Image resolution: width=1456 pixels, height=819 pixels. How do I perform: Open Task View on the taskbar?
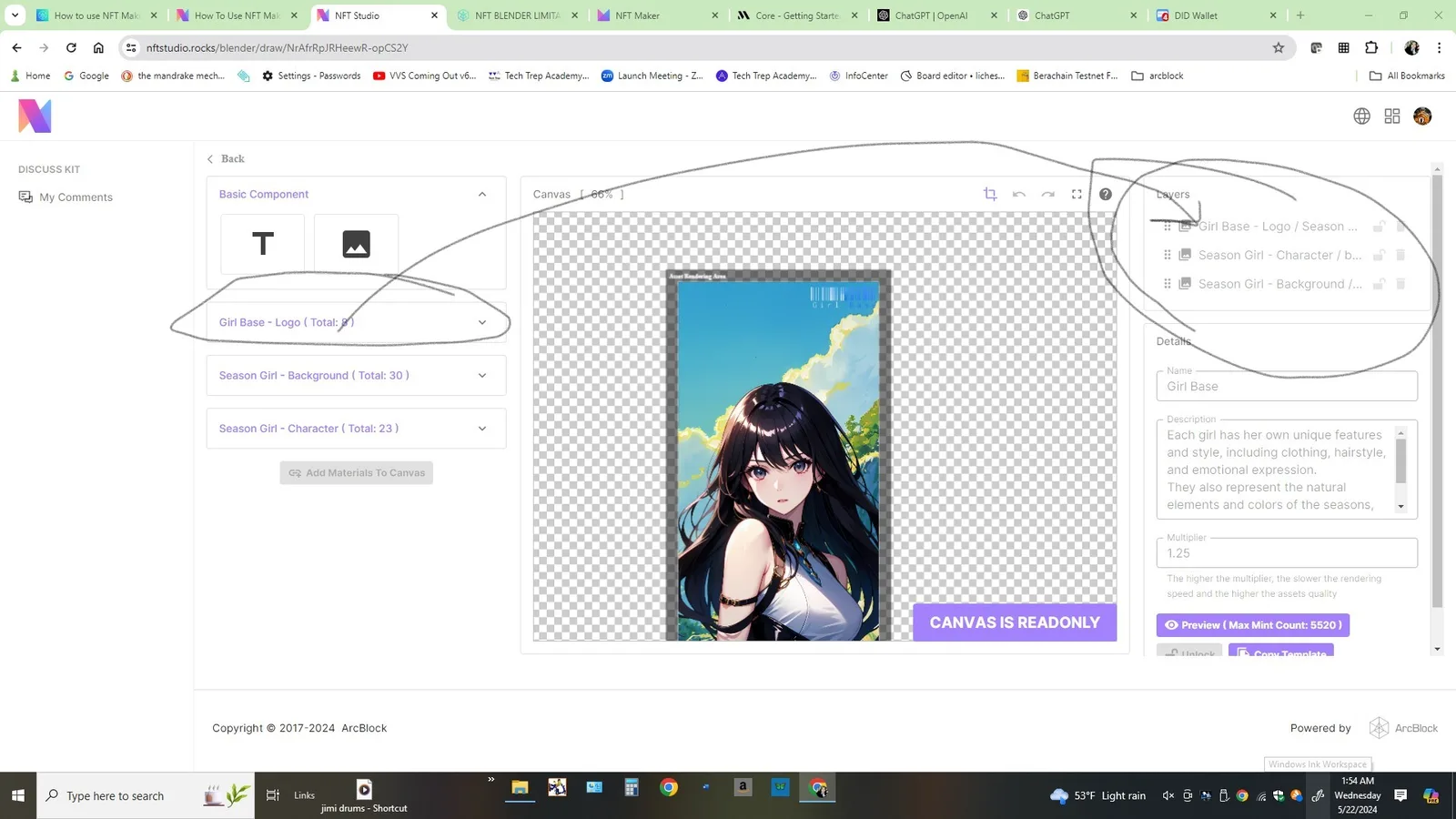point(272,795)
